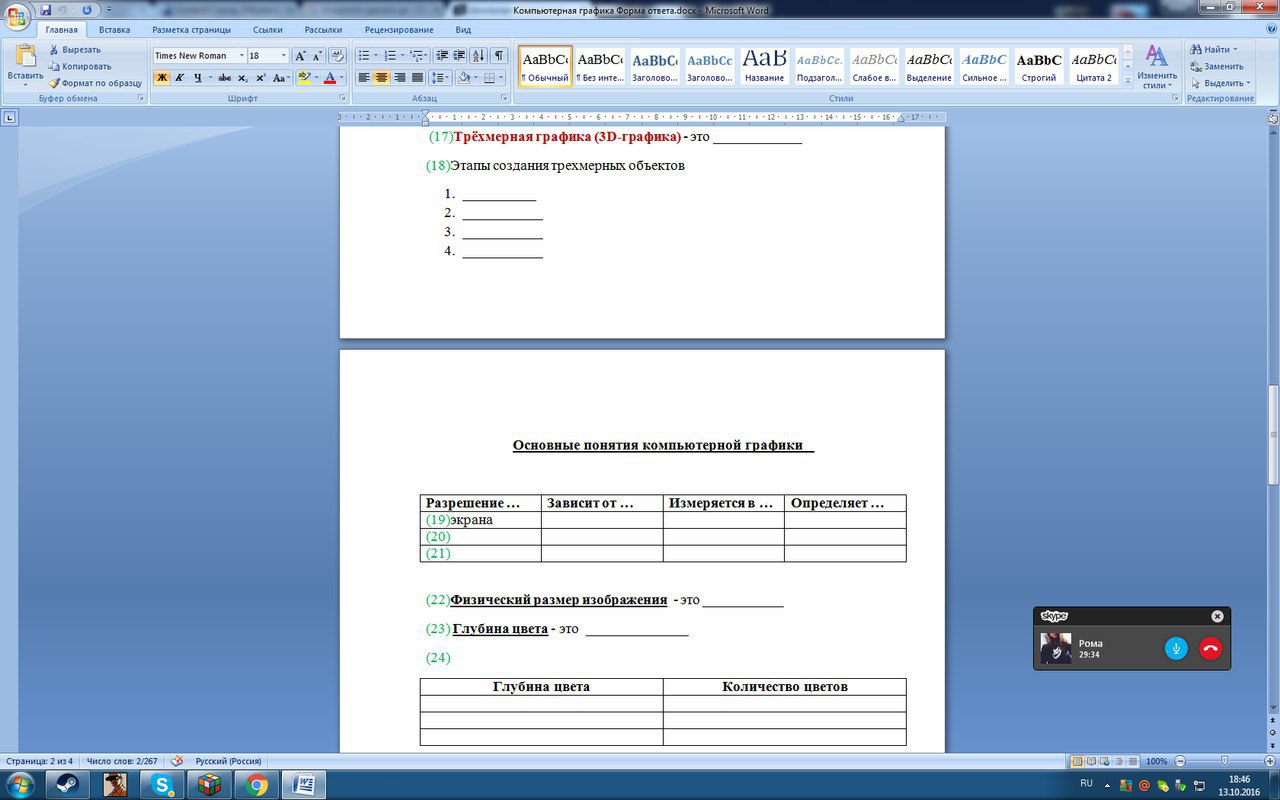Image resolution: width=1280 pixels, height=800 pixels.
Task: Toggle underline (Ч) formatting
Action: click(198, 78)
